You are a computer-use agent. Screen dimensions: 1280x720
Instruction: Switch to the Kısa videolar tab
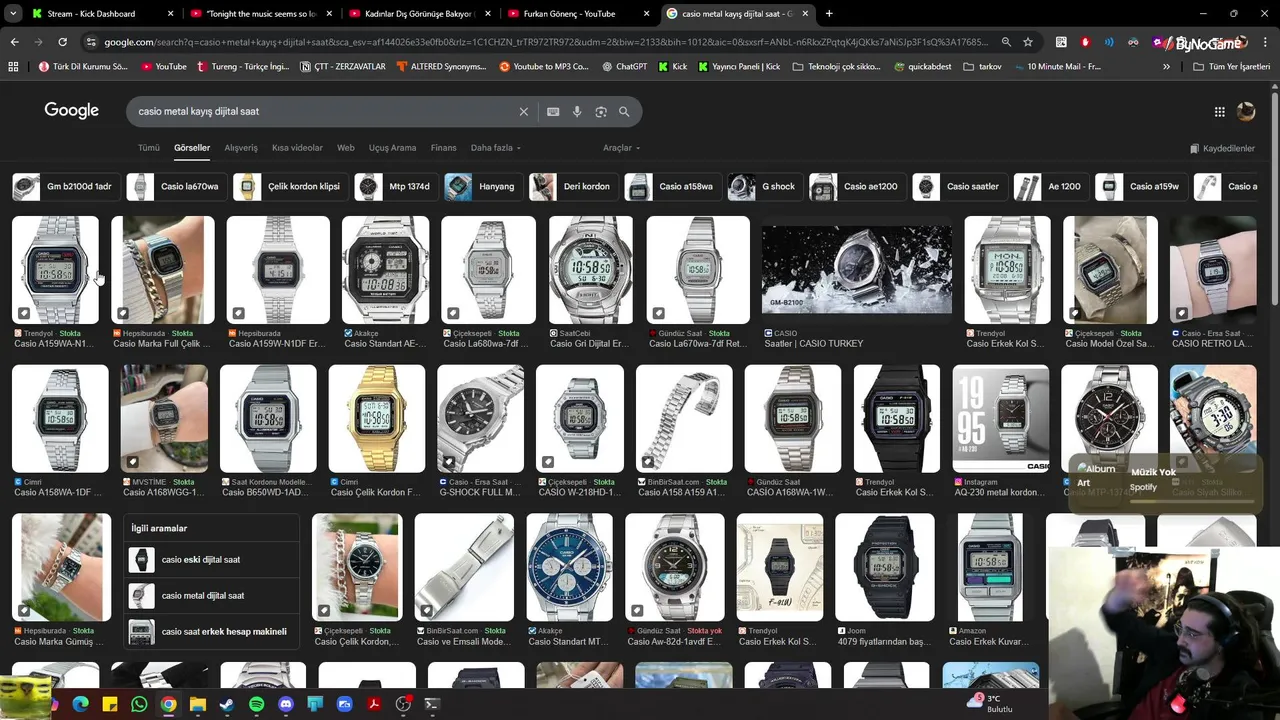(x=297, y=148)
